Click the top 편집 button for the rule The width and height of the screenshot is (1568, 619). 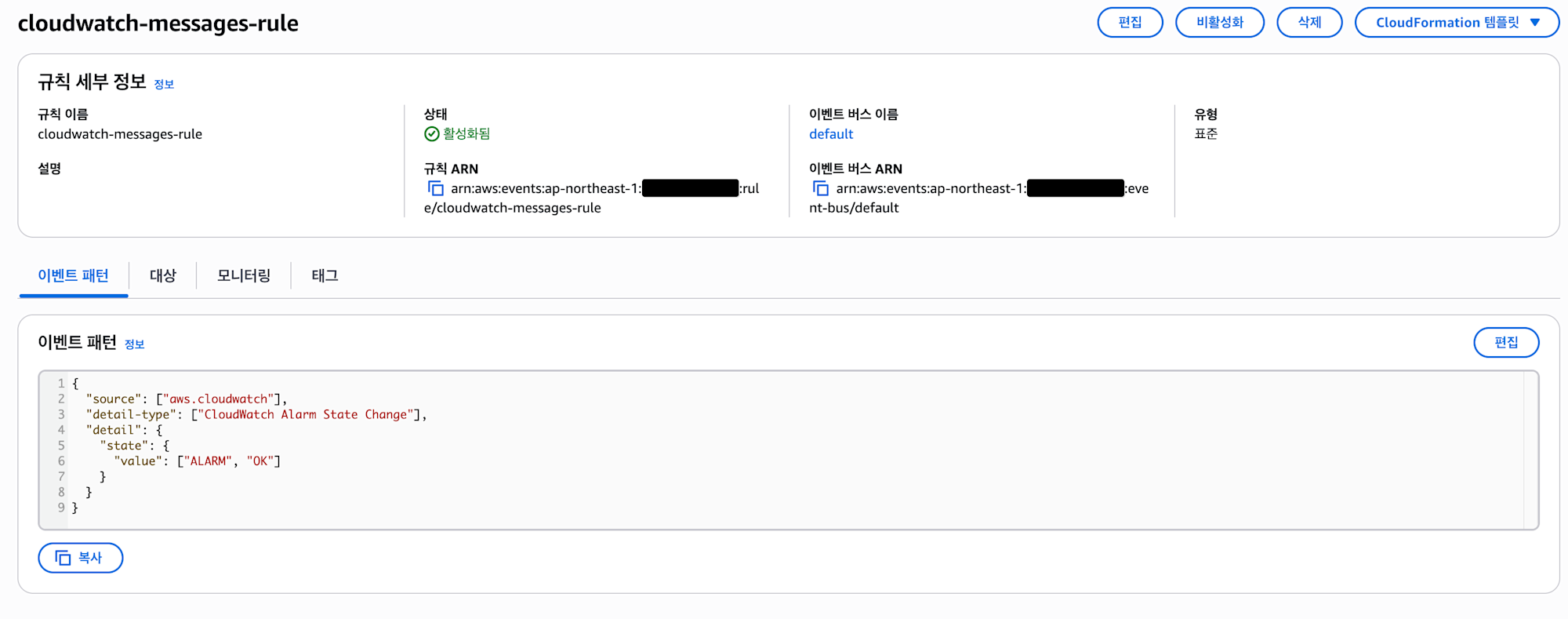[x=1130, y=22]
